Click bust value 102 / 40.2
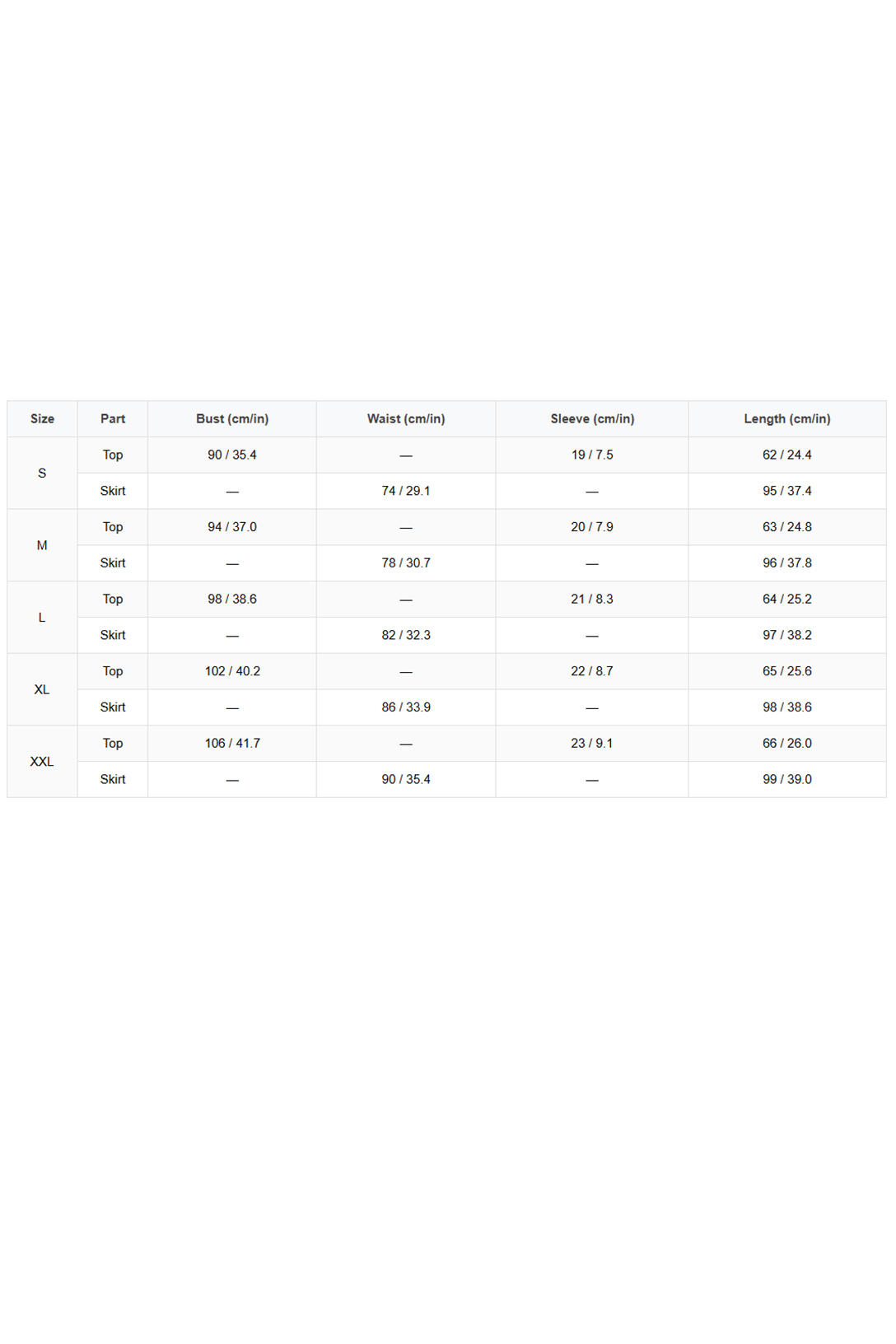 [232, 671]
